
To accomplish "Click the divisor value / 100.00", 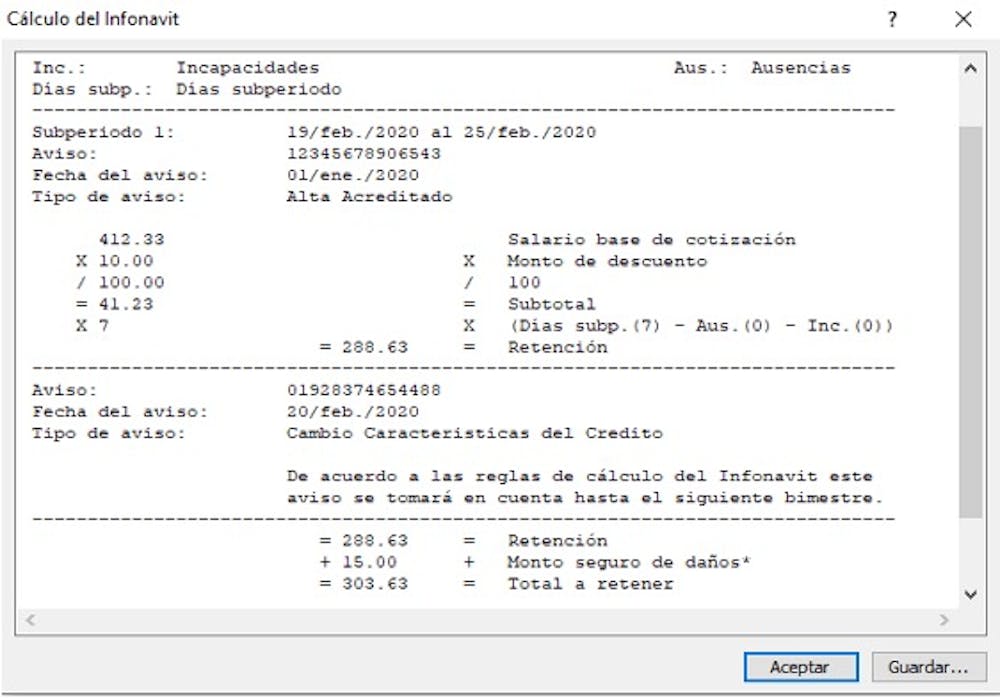I will (x=121, y=283).
